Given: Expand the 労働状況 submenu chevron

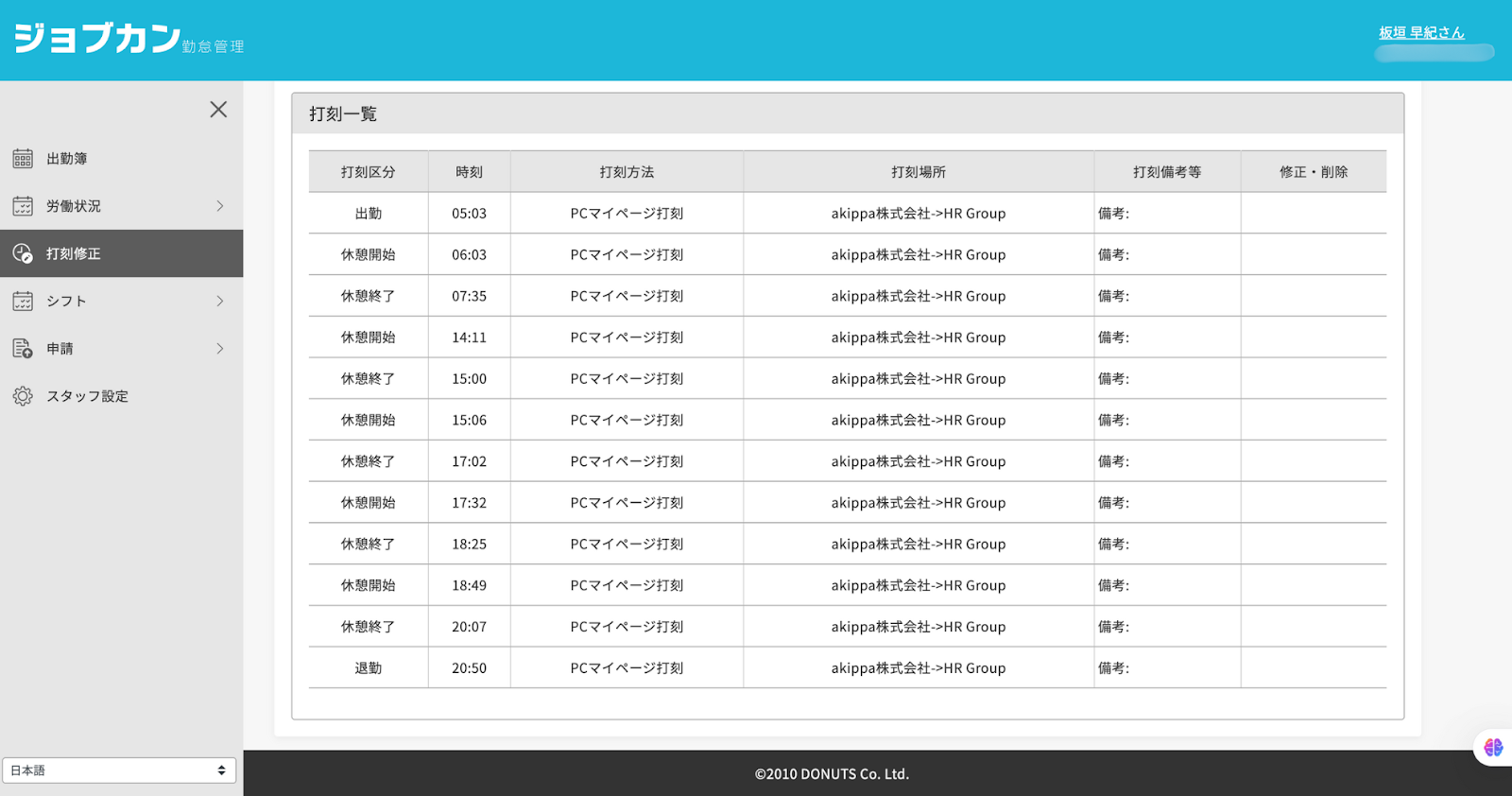Looking at the screenshot, I should (219, 206).
